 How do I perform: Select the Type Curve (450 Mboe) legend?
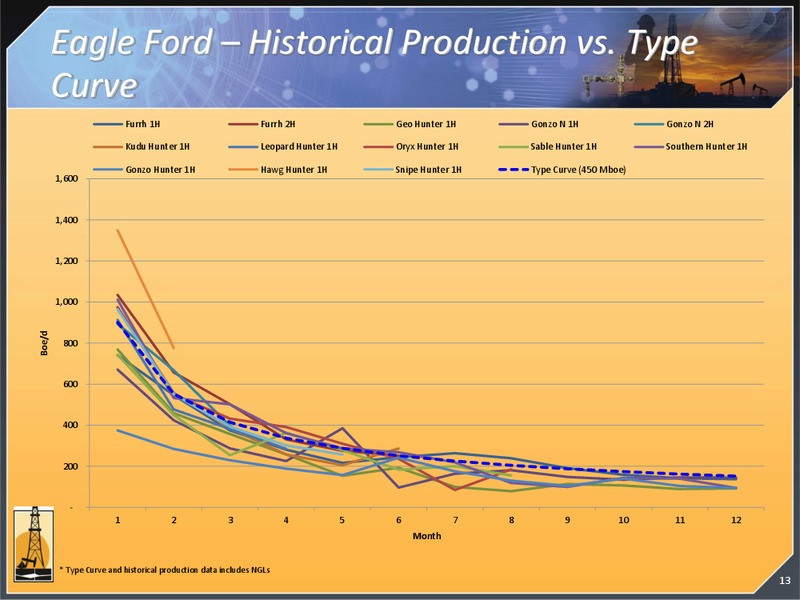pos(562,169)
